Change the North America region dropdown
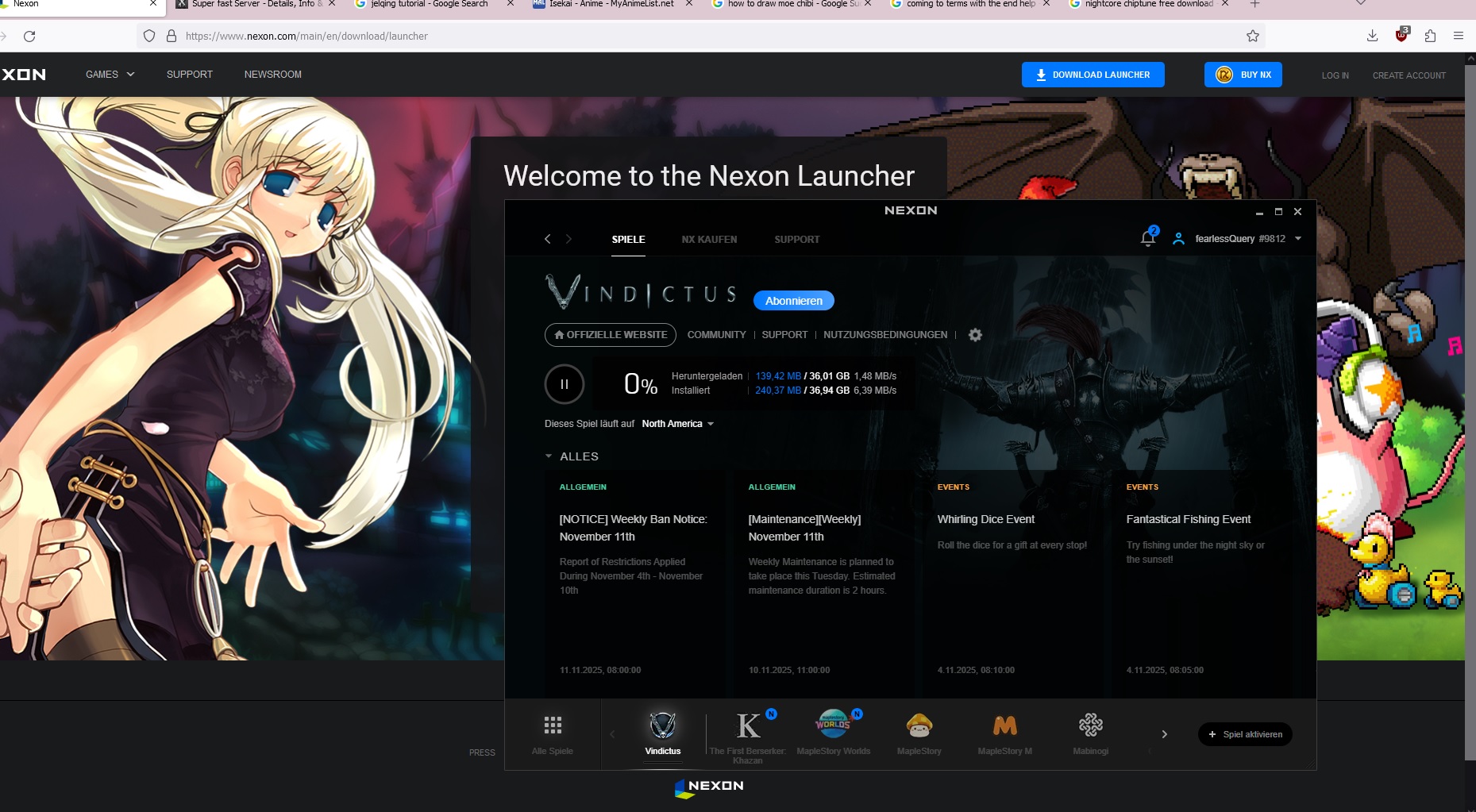The image size is (1476, 812). [x=678, y=424]
